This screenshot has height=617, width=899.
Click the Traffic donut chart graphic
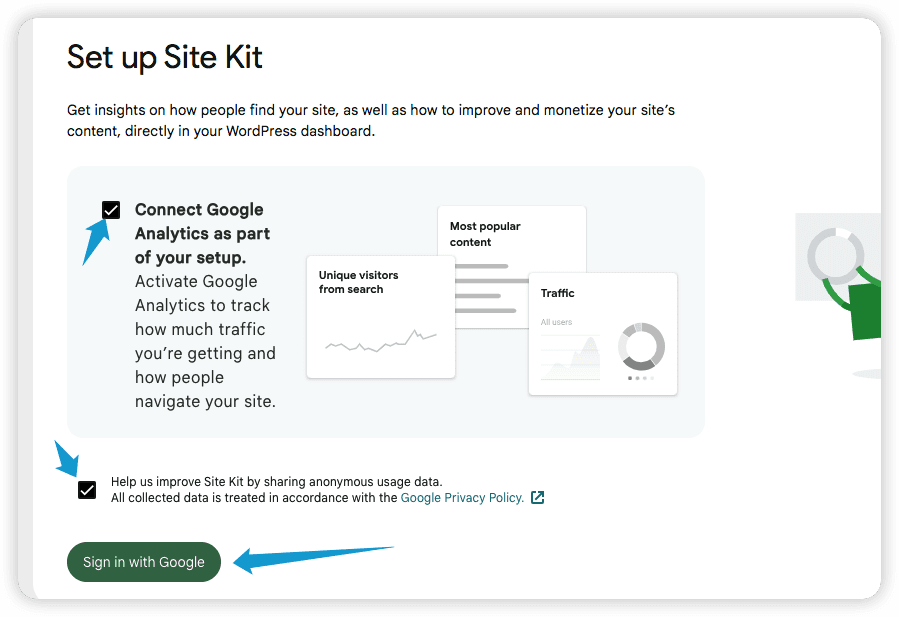pyautogui.click(x=641, y=346)
